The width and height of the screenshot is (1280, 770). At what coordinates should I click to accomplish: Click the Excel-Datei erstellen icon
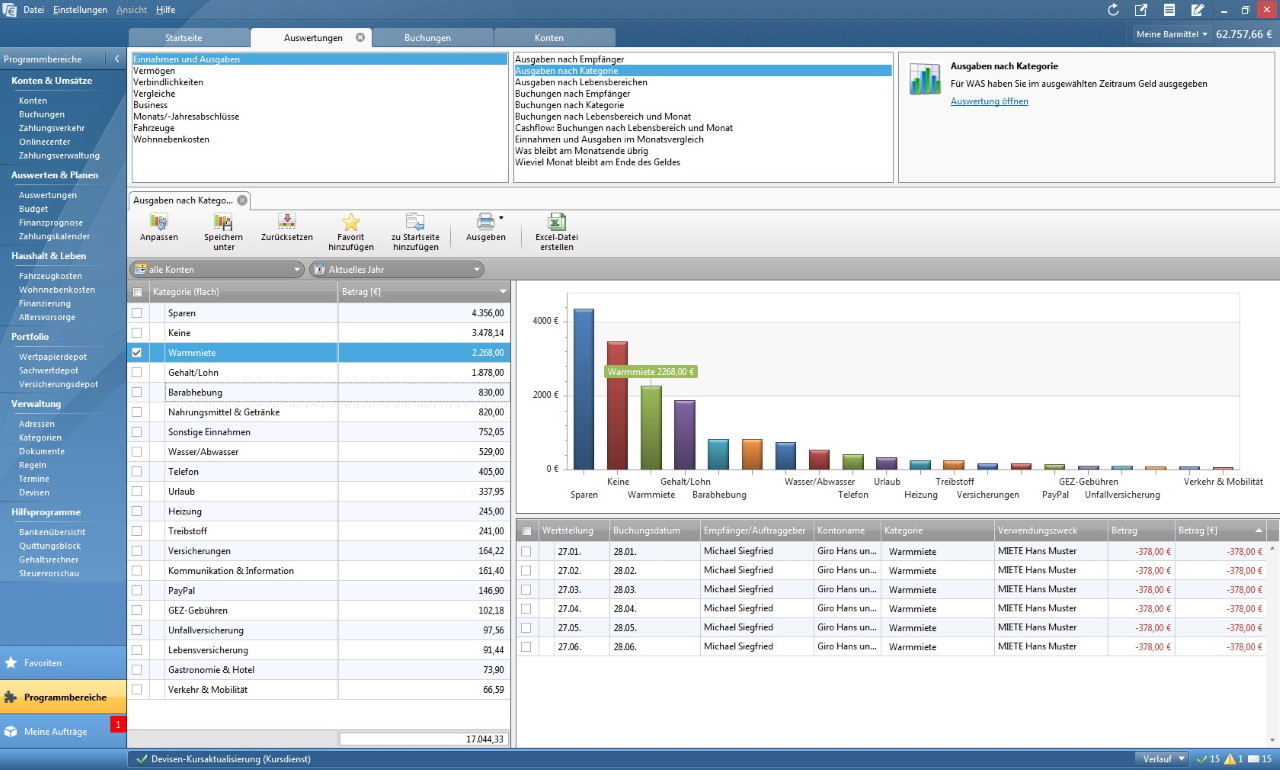(556, 223)
